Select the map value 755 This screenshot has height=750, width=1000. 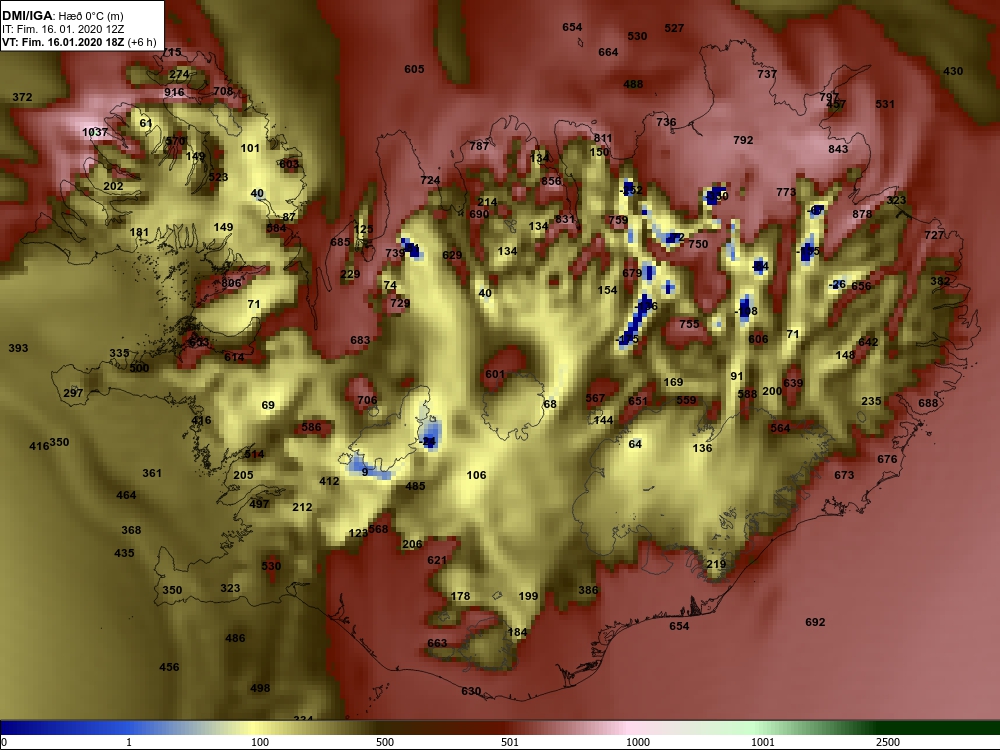(x=689, y=324)
